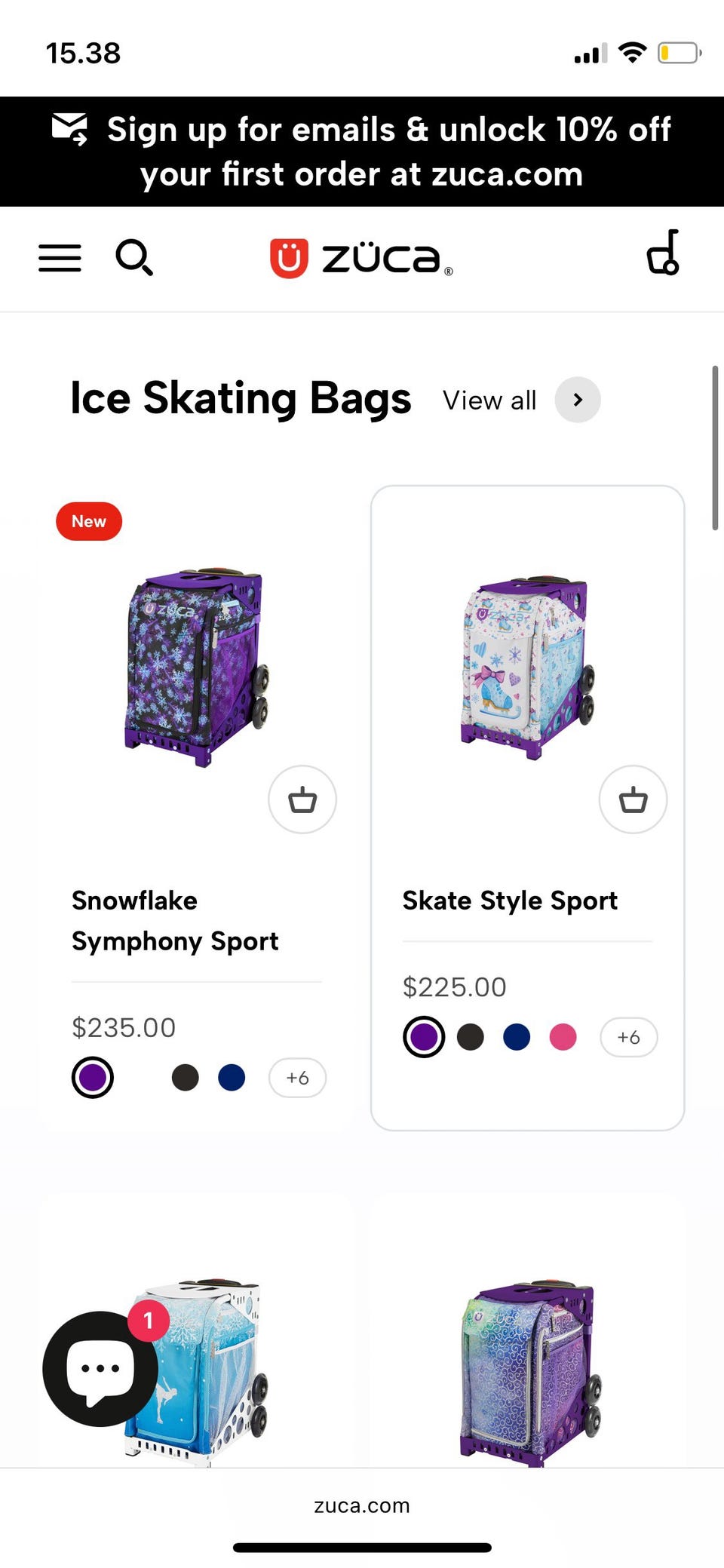This screenshot has height=1568, width=724.
Task: Click the Zuca logo
Action: click(x=362, y=259)
